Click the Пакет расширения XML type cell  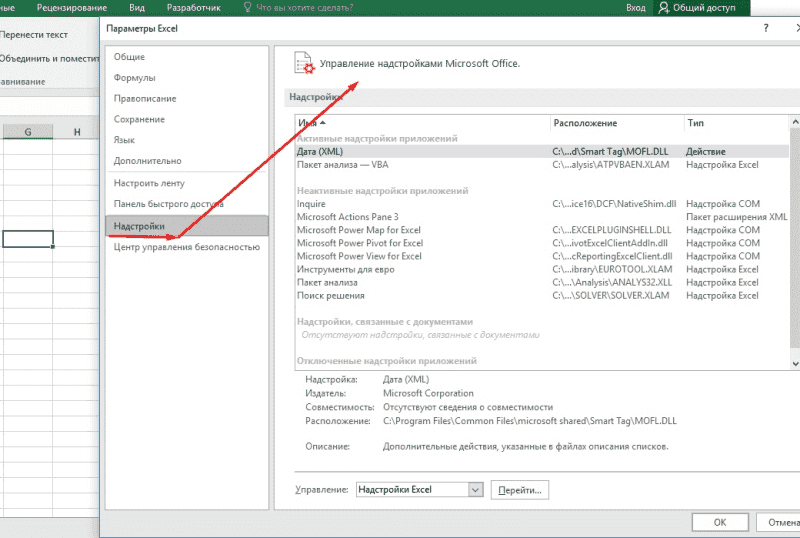click(736, 217)
